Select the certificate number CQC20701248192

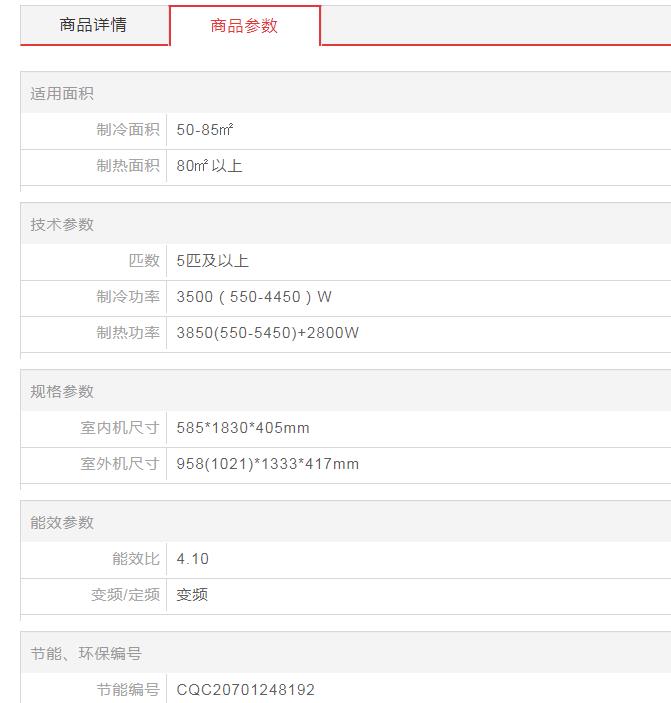245,690
